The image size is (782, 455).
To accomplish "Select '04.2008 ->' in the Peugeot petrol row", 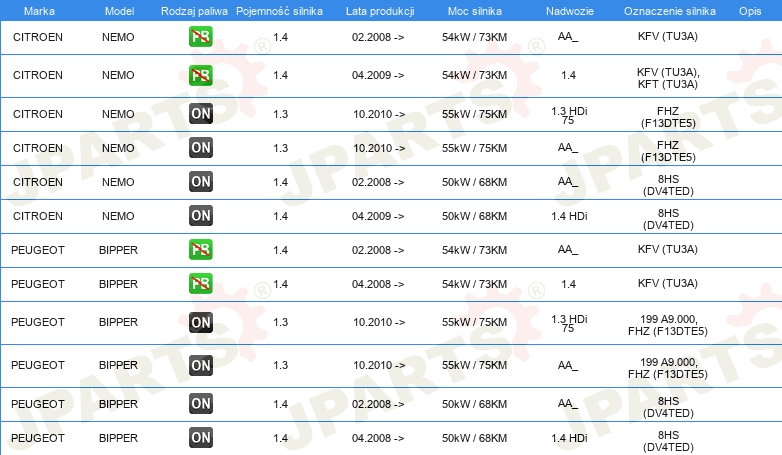I will coord(378,284).
